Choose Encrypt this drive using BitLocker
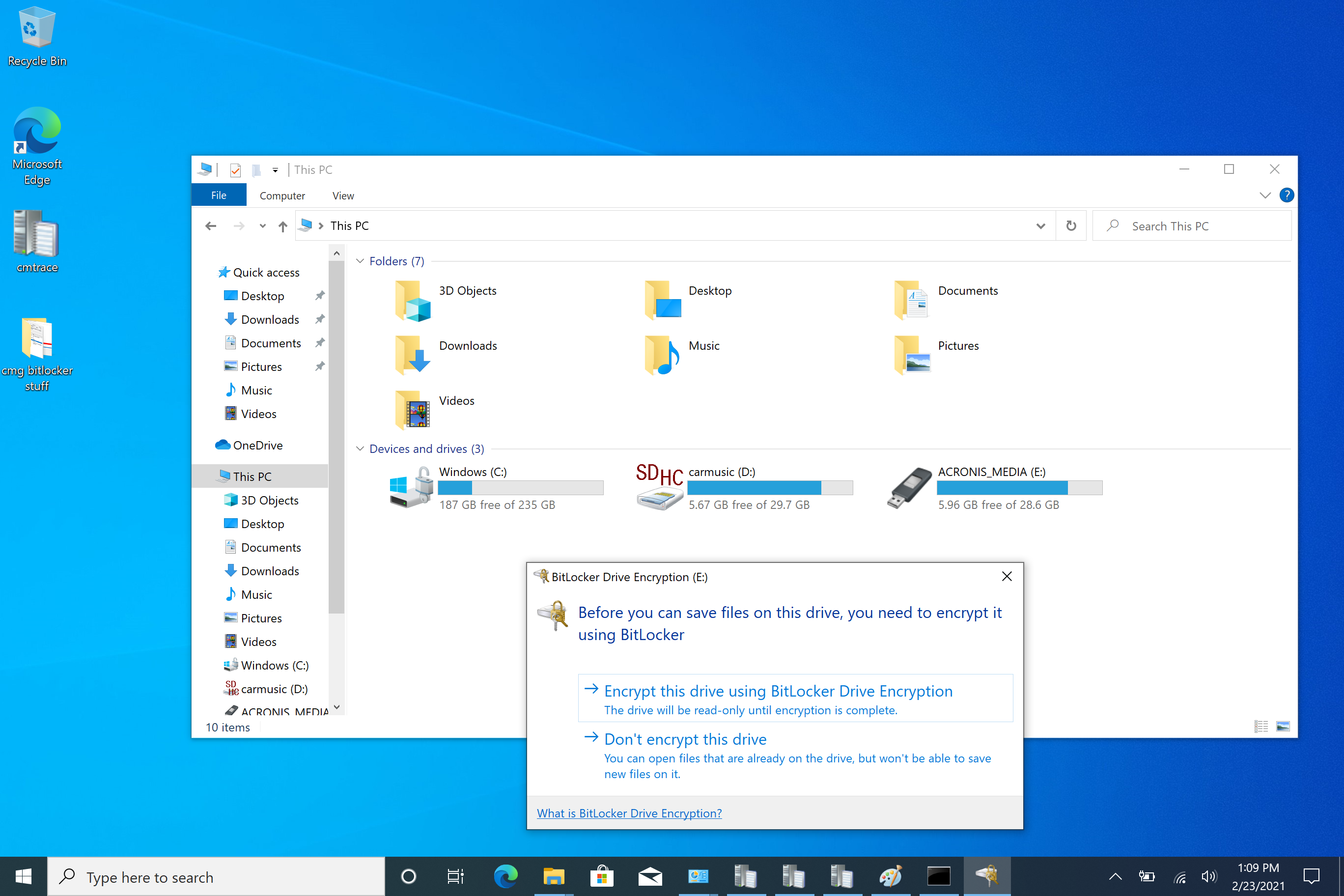 click(795, 699)
